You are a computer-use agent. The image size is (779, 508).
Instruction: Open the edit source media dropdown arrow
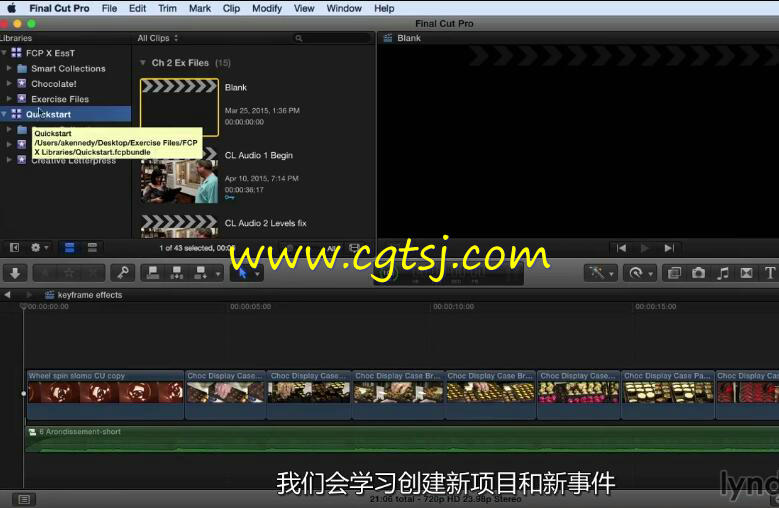(x=218, y=274)
